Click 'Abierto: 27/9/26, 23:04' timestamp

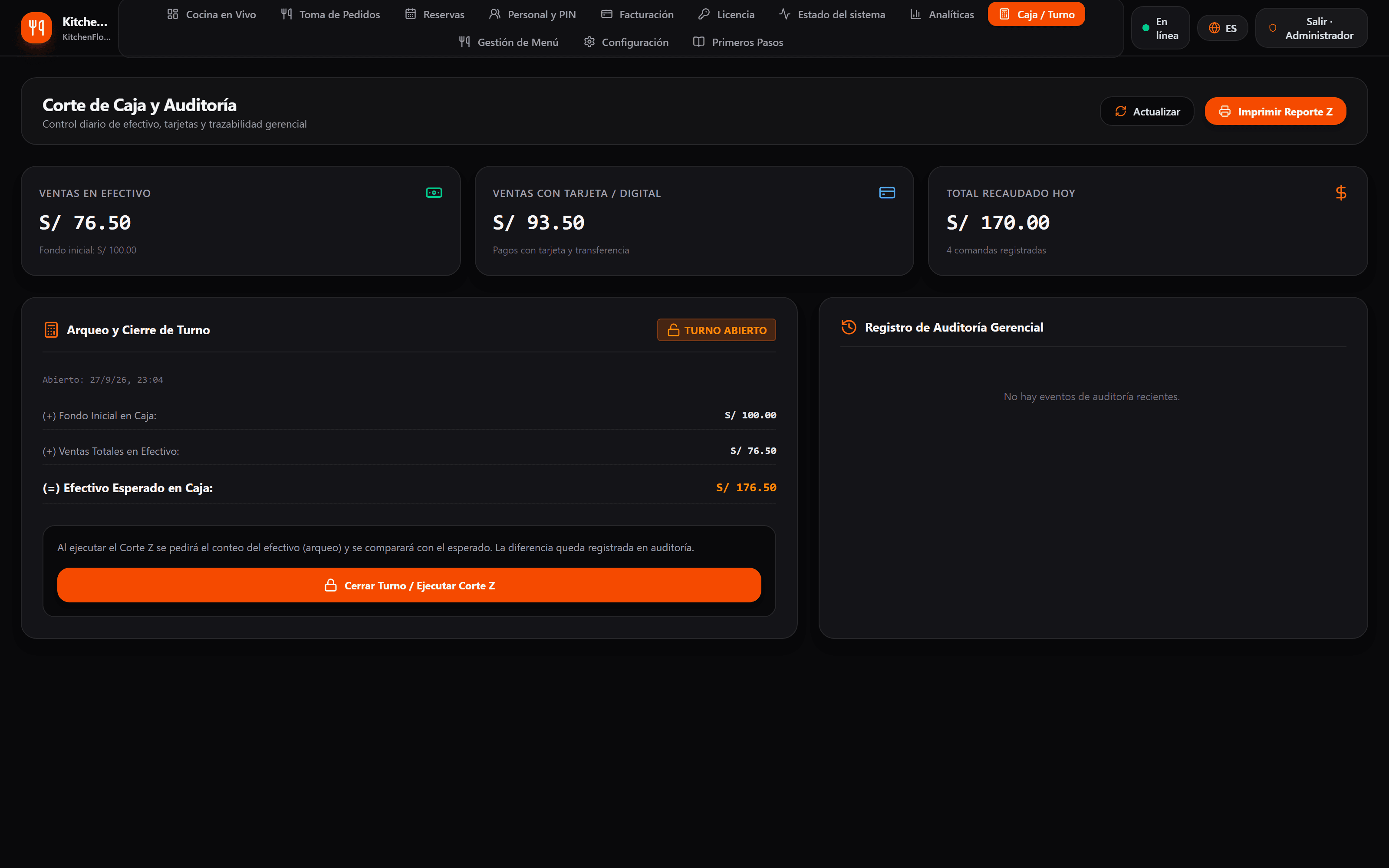click(x=103, y=380)
